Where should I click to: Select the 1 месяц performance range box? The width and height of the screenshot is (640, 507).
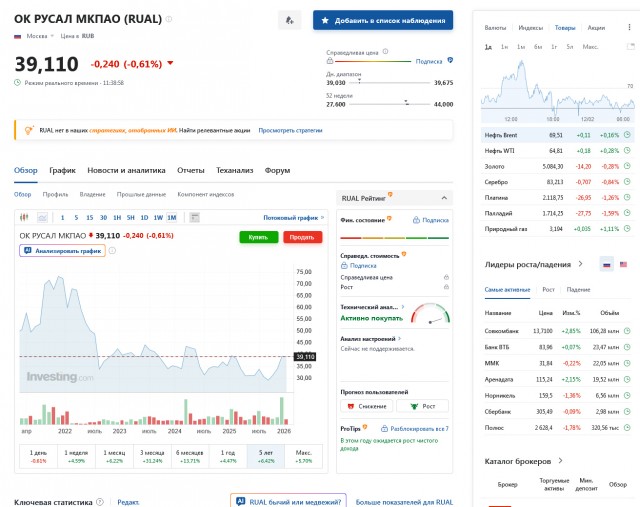pos(114,456)
